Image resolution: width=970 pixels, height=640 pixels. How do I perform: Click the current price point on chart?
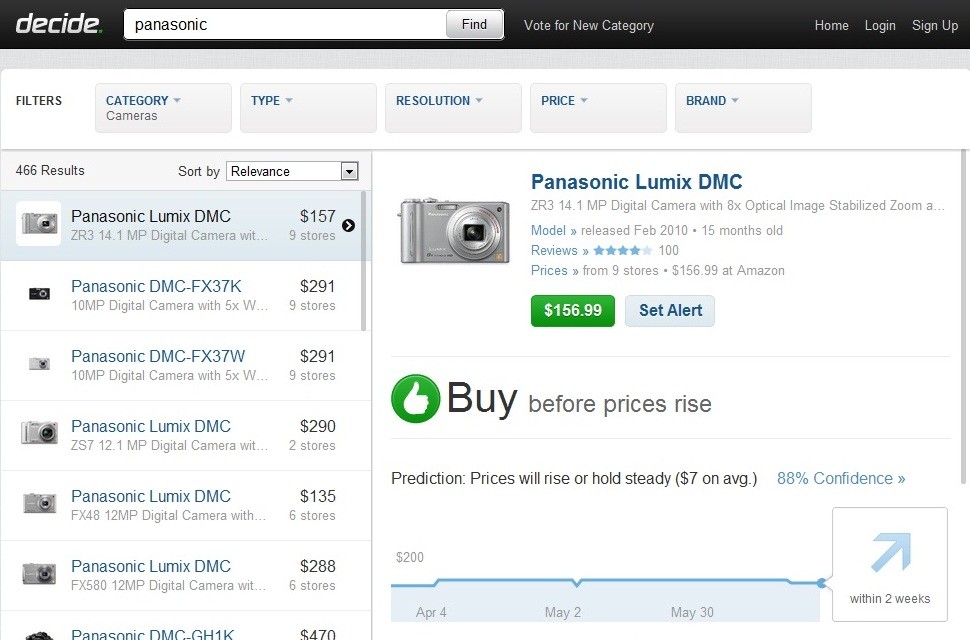click(x=821, y=582)
